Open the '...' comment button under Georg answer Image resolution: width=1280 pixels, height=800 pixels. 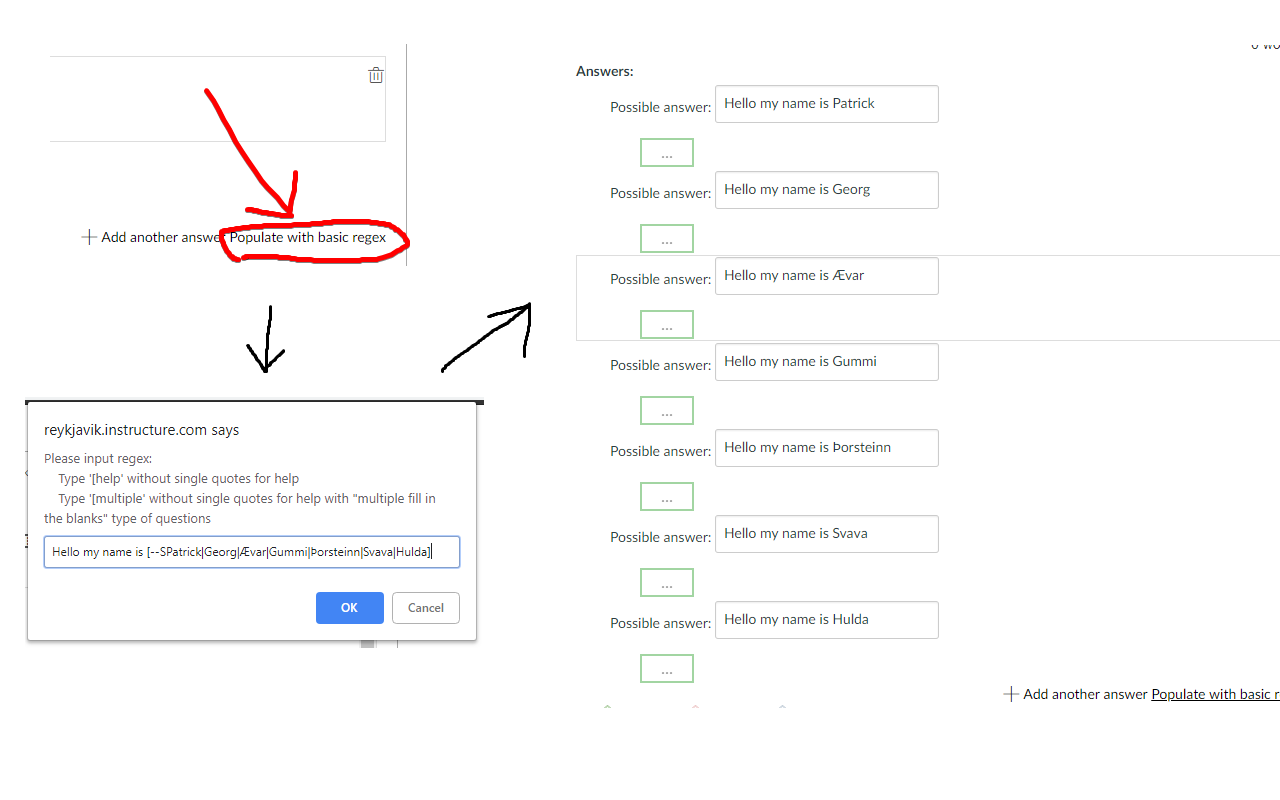(667, 239)
